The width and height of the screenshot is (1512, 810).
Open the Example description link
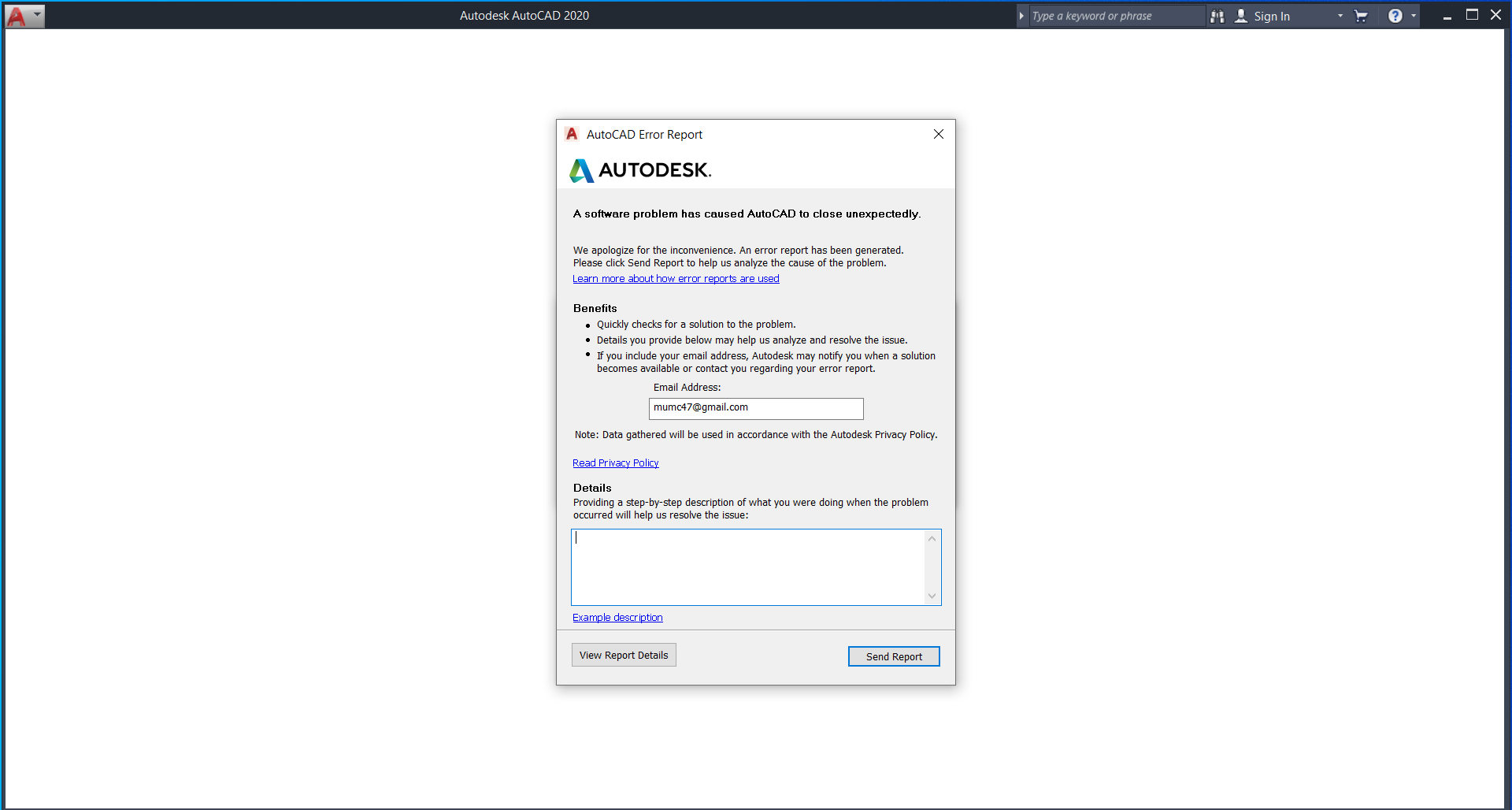pos(617,618)
